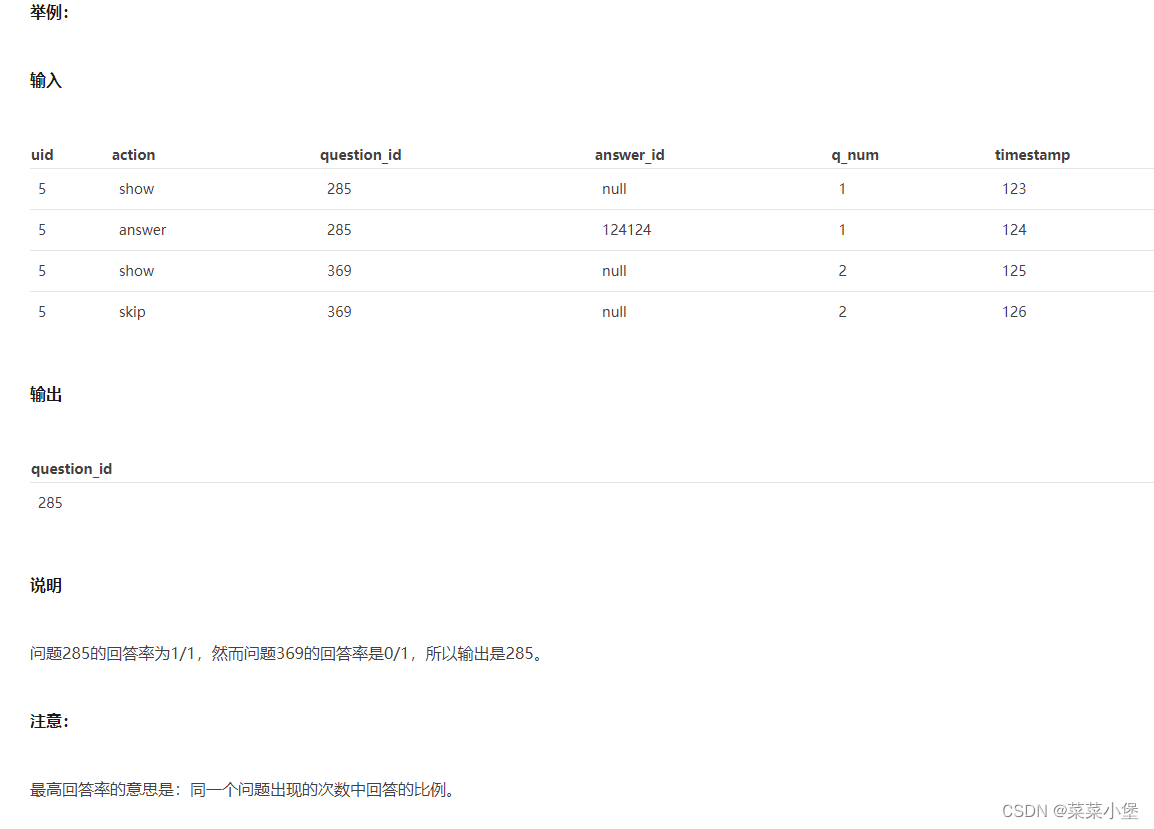The width and height of the screenshot is (1154, 829).
Task: Select the timestamp column header
Action: click(1032, 155)
